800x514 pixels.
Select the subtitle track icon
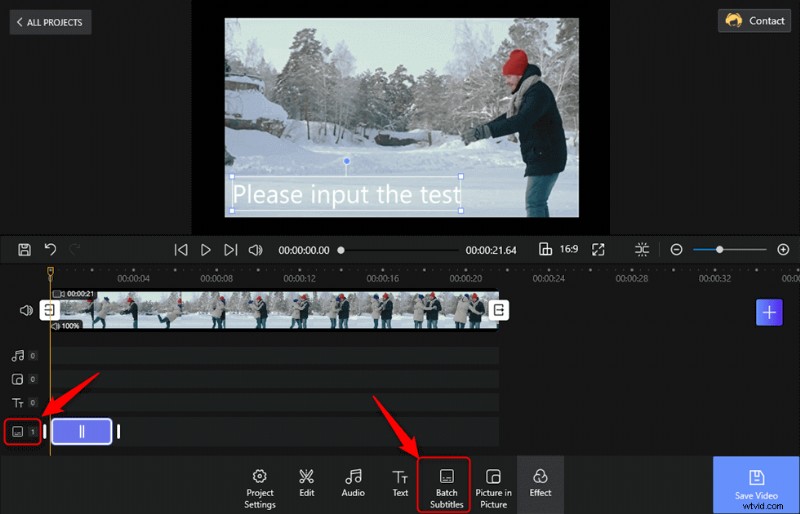(x=17, y=432)
